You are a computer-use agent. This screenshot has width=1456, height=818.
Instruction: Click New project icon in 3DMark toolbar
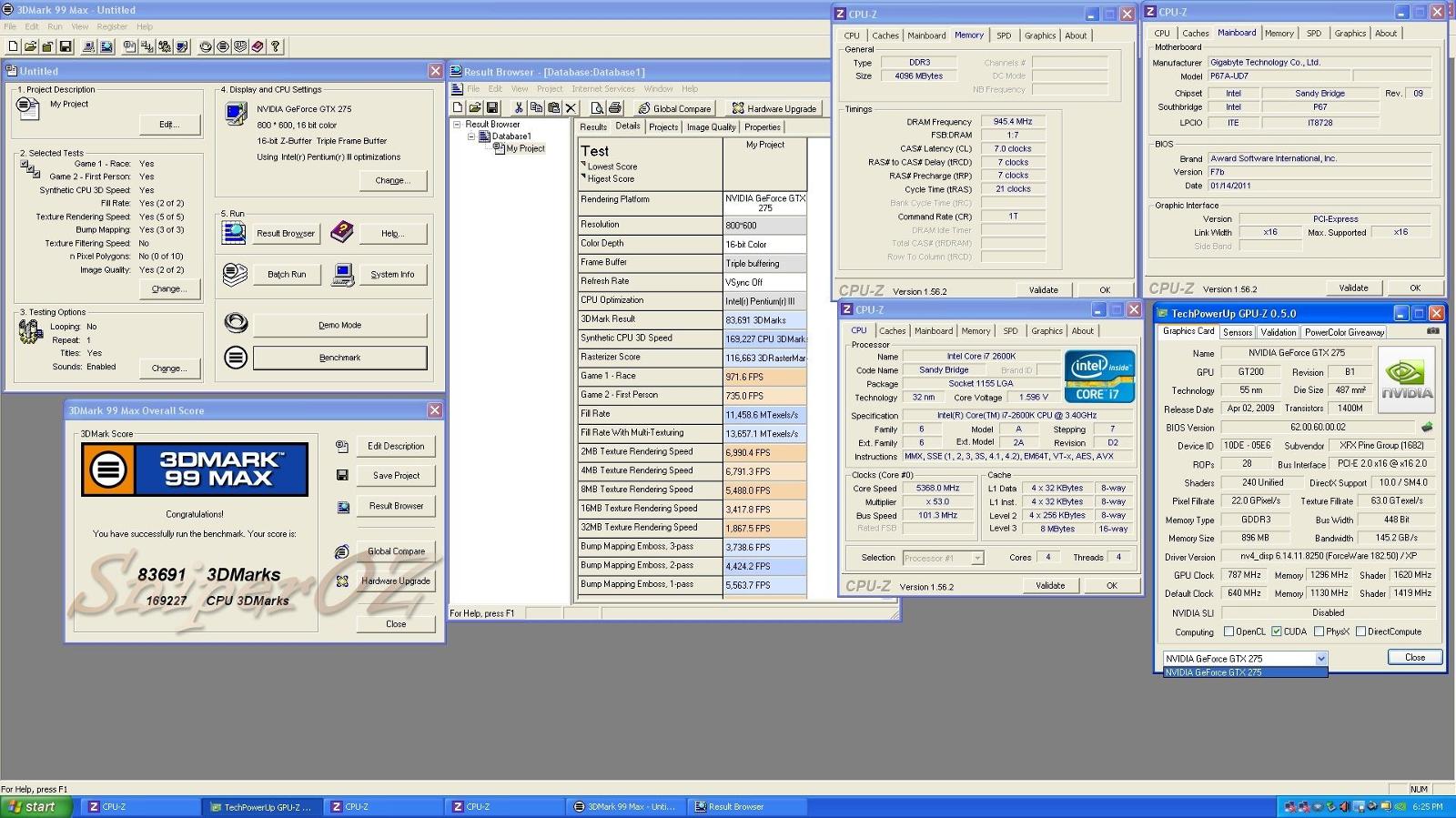click(x=13, y=46)
